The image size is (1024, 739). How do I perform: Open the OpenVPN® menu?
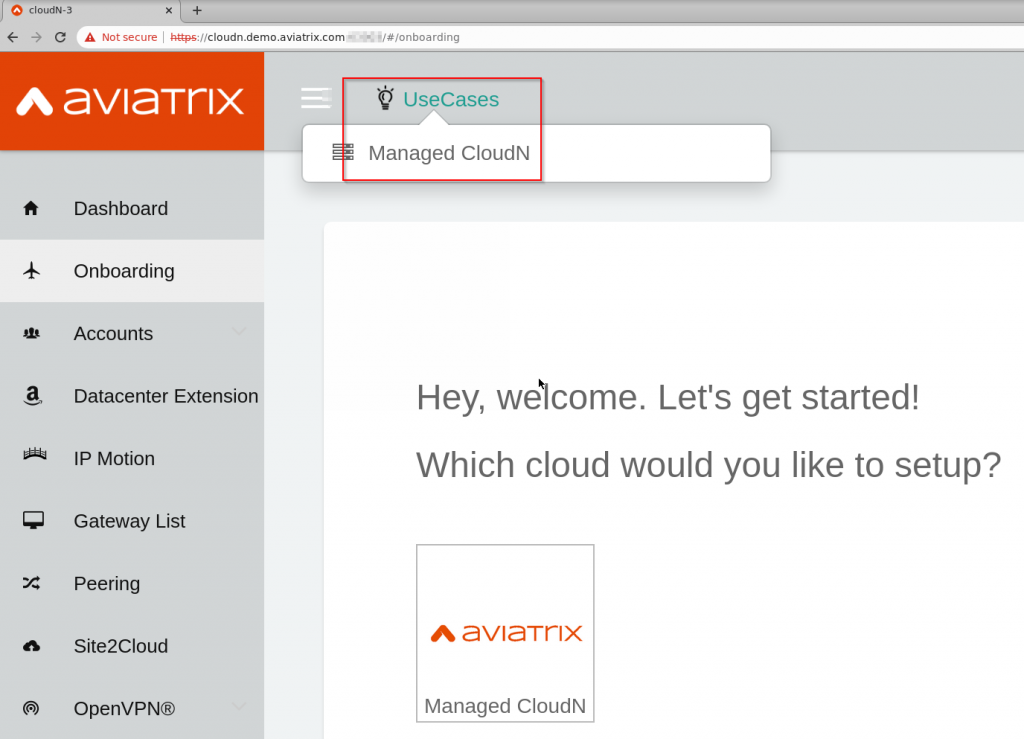click(x=132, y=708)
